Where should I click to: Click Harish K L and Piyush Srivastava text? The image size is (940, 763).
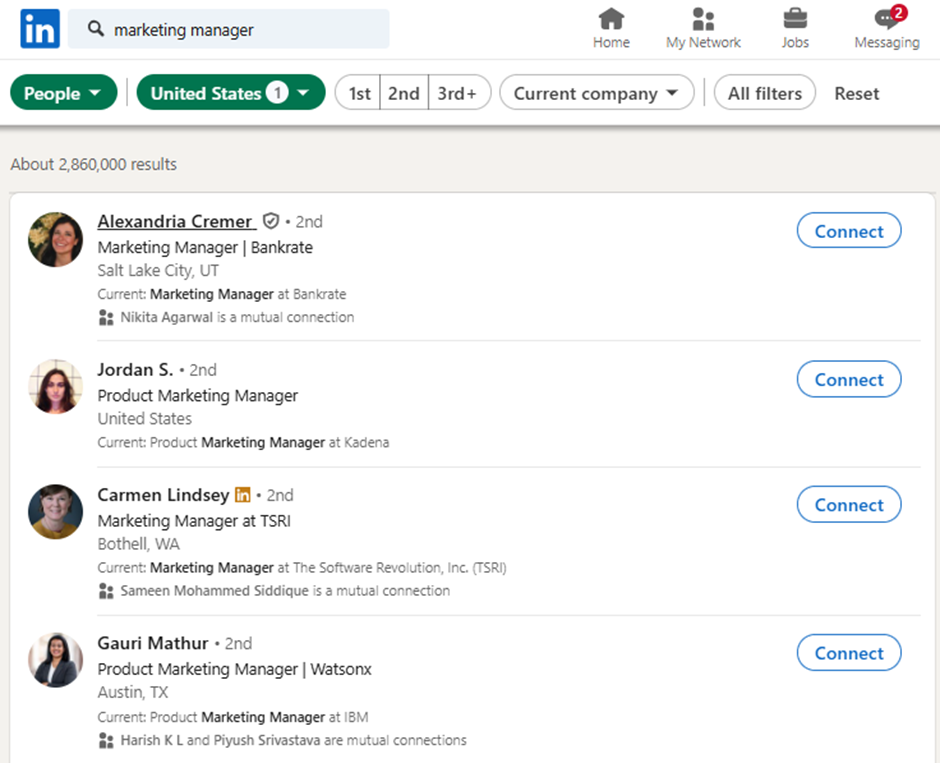[293, 740]
